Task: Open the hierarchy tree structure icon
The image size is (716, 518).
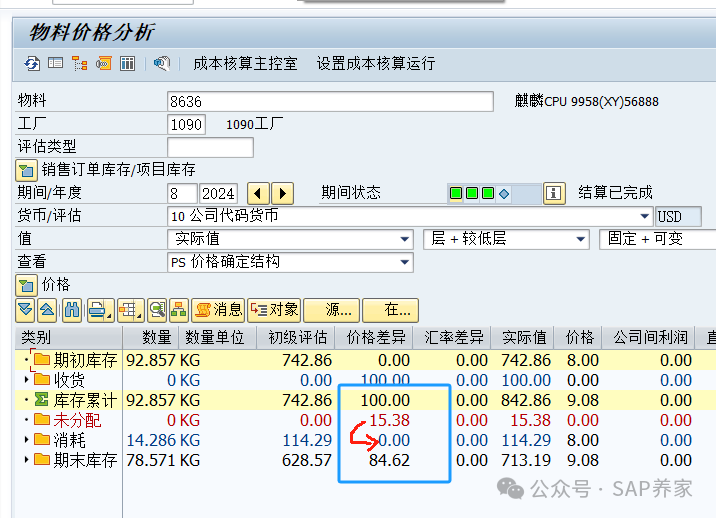Action: coord(79,63)
